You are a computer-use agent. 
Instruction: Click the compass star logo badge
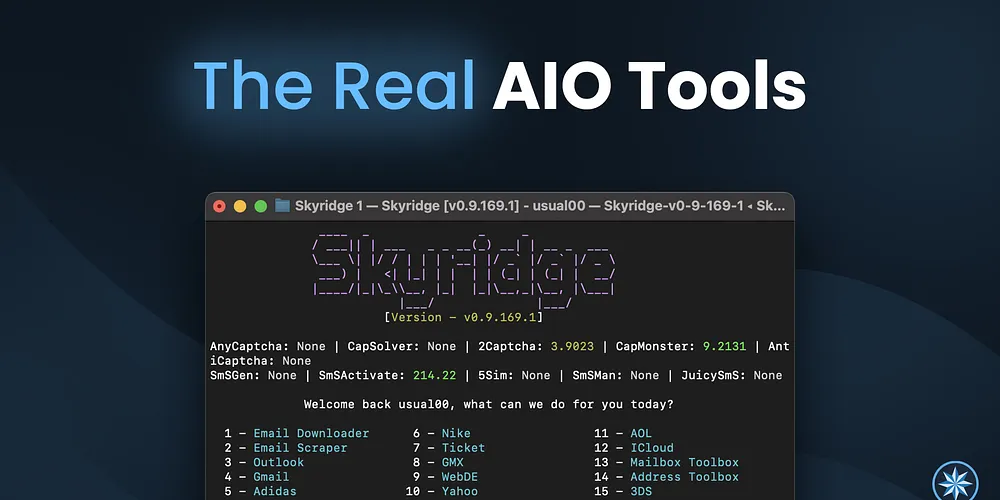(954, 481)
